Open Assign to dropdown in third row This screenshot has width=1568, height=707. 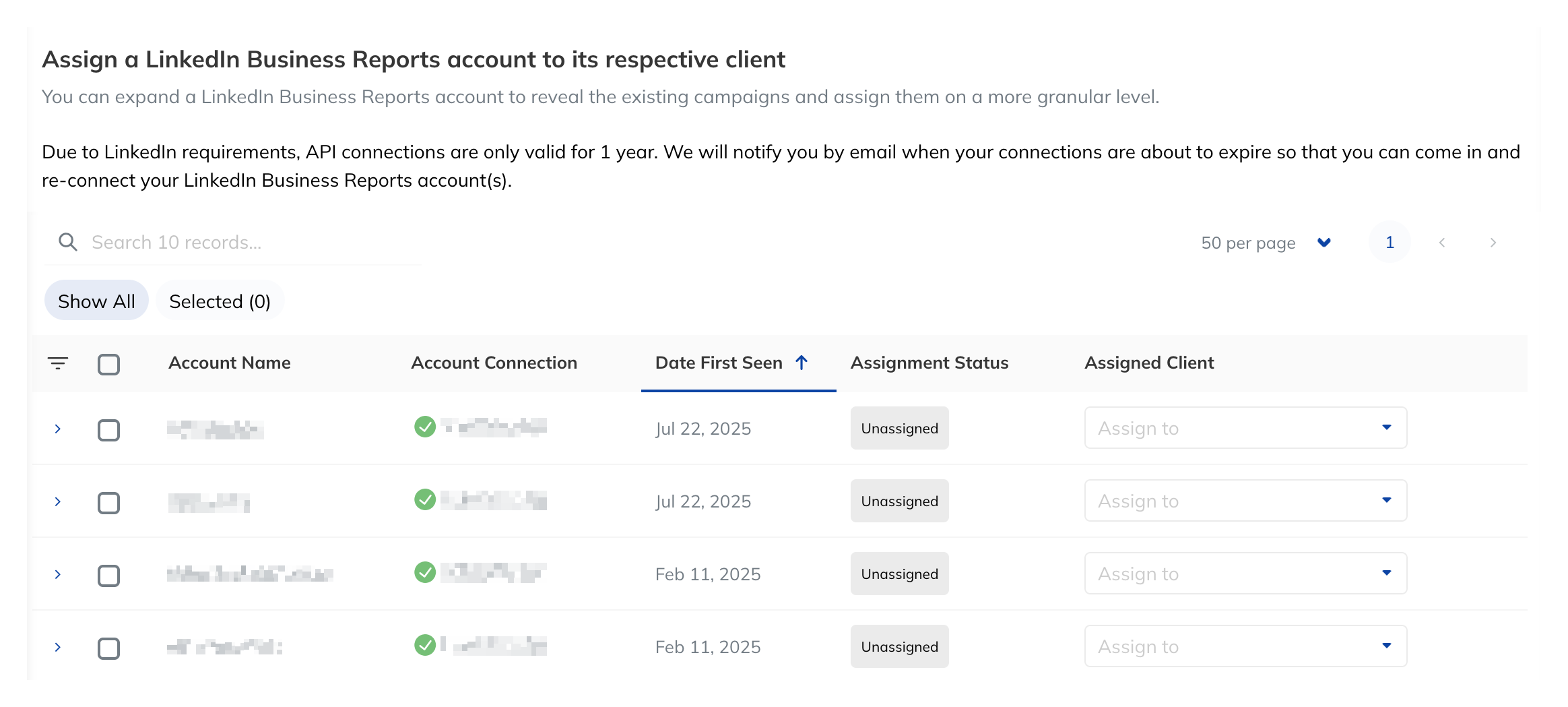1245,573
